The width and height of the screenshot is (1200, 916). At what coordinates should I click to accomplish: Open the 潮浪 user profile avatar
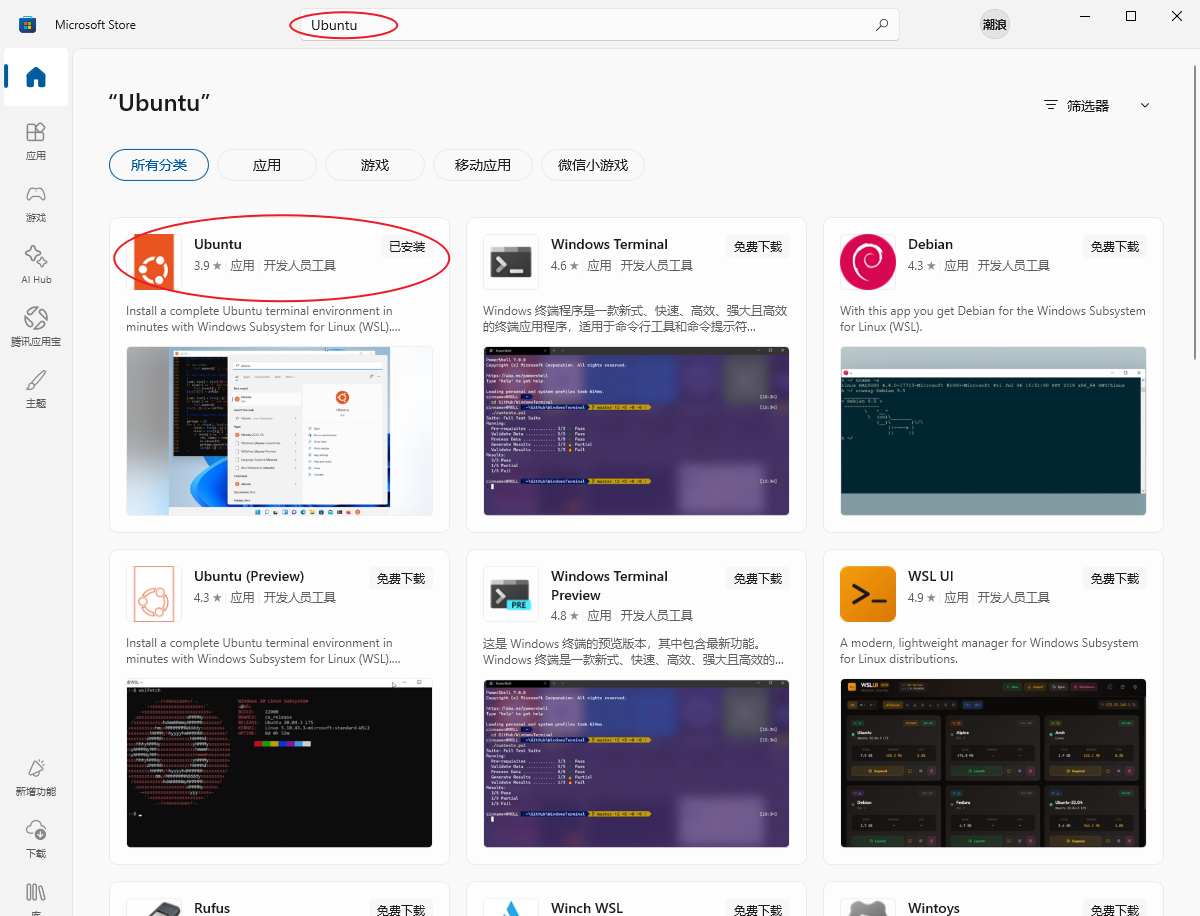994,24
